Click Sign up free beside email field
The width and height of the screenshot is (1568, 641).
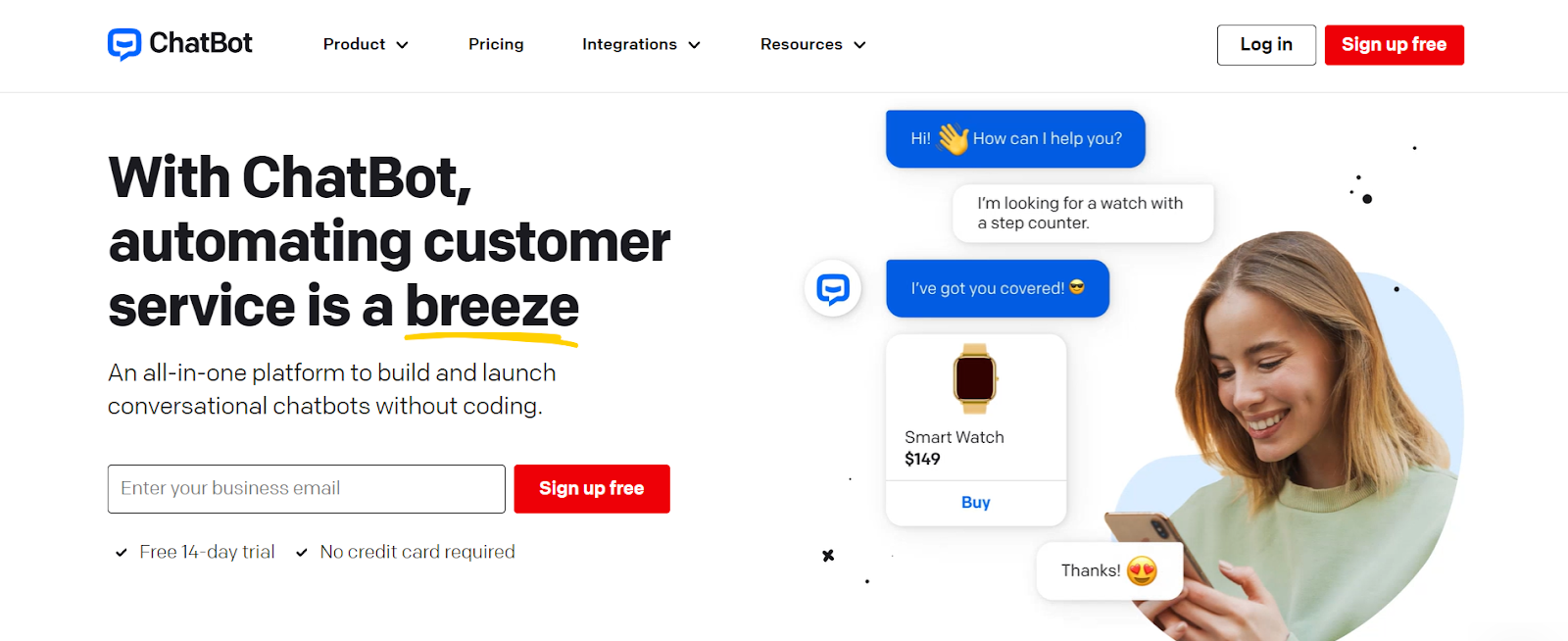click(x=592, y=489)
